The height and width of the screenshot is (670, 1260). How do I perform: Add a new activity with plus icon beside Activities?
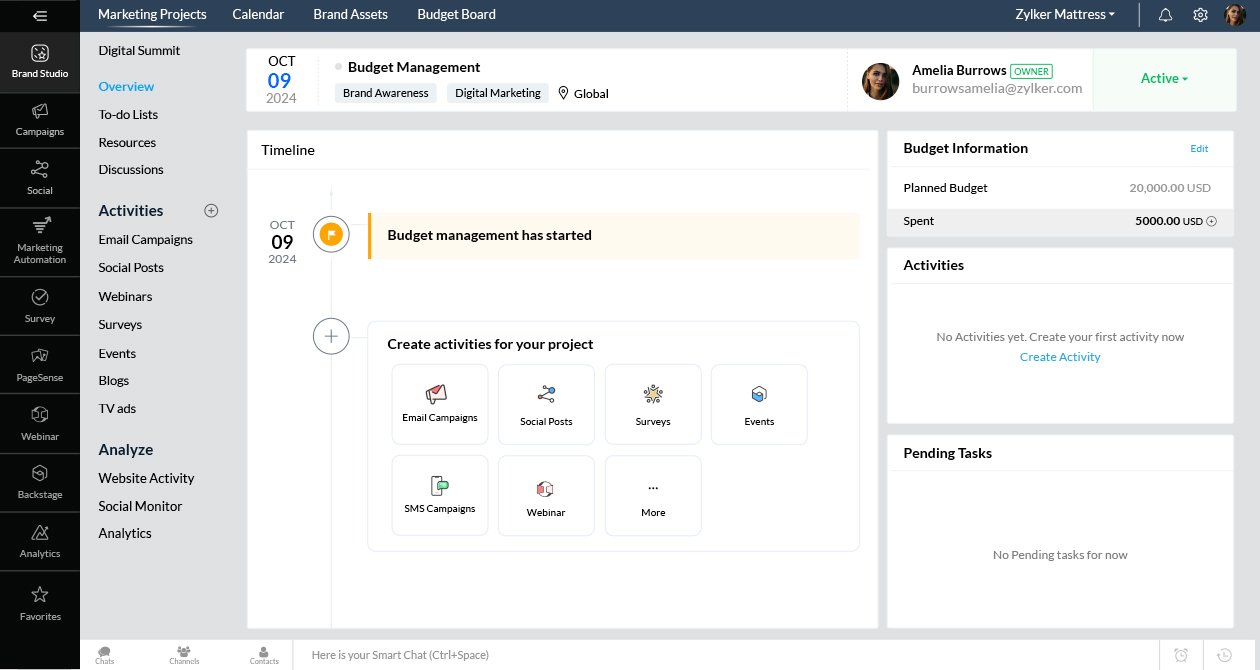tap(211, 211)
